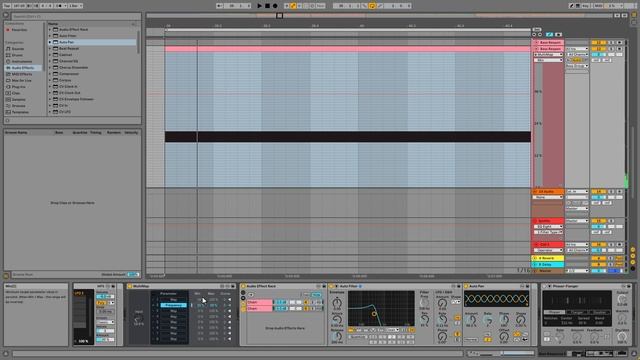Expand the Audio Effect Rack folder

[50, 29]
